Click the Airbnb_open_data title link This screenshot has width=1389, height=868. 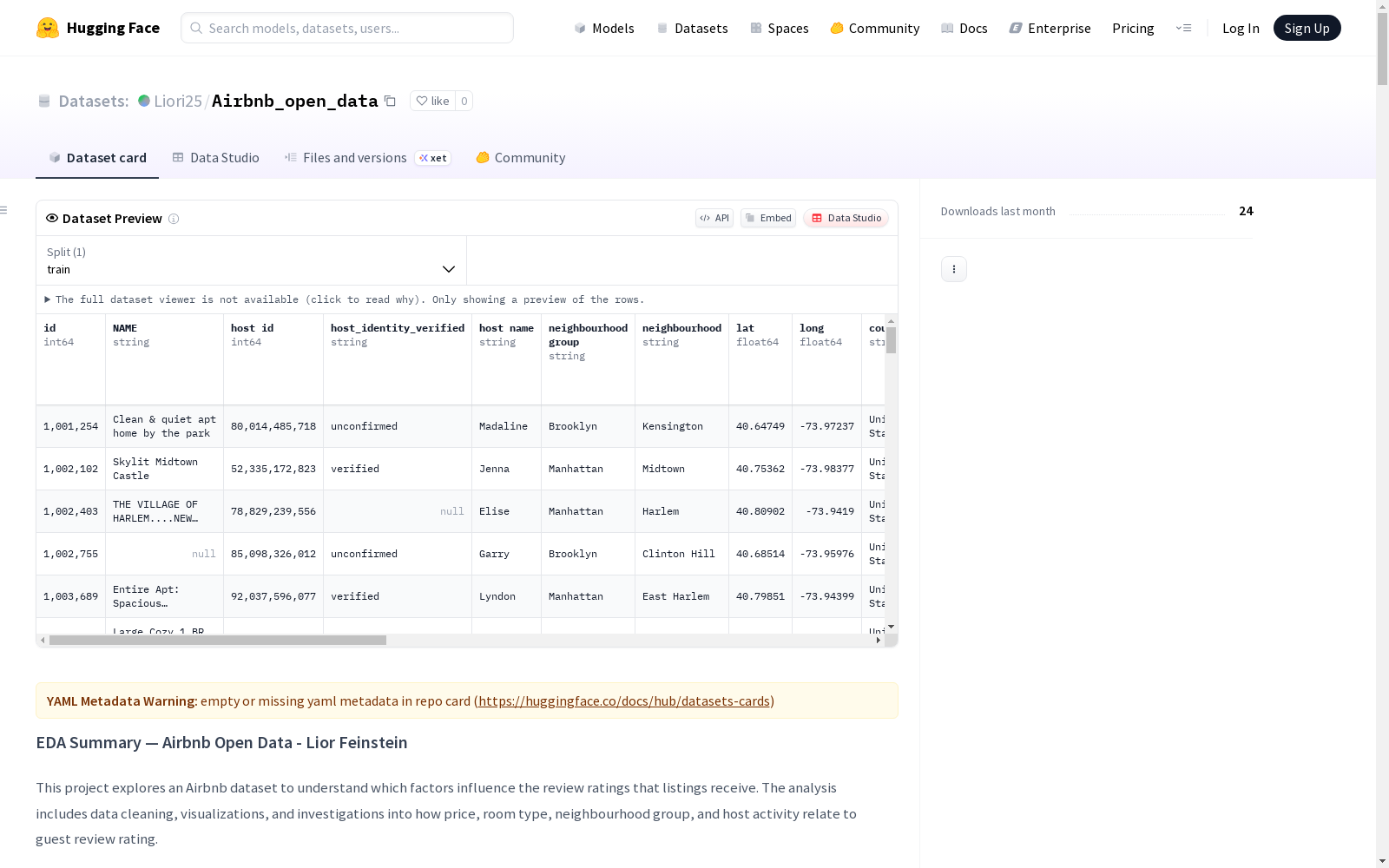tap(295, 101)
